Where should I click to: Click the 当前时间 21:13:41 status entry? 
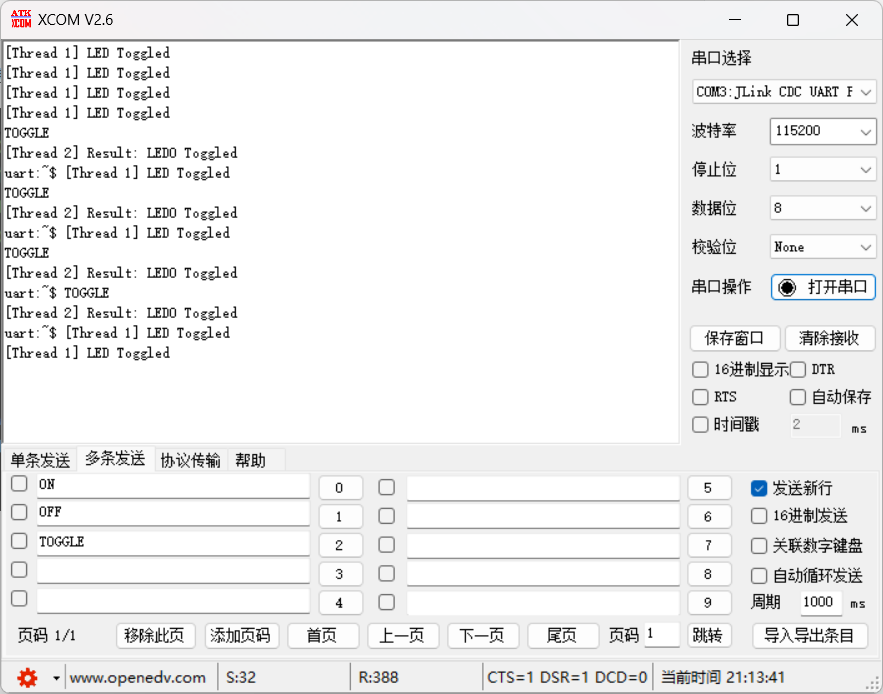click(x=723, y=678)
